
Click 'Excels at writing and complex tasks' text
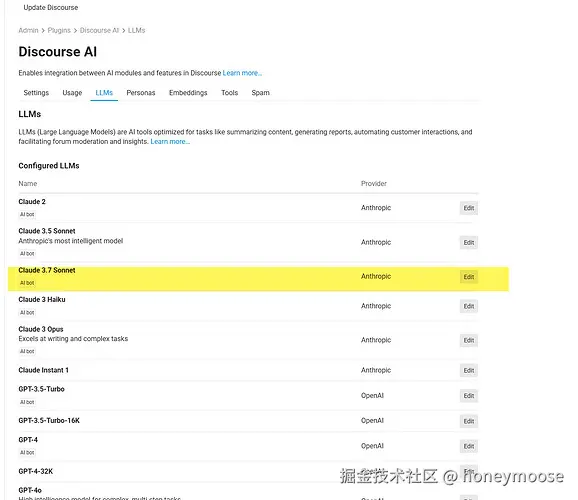click(73, 338)
